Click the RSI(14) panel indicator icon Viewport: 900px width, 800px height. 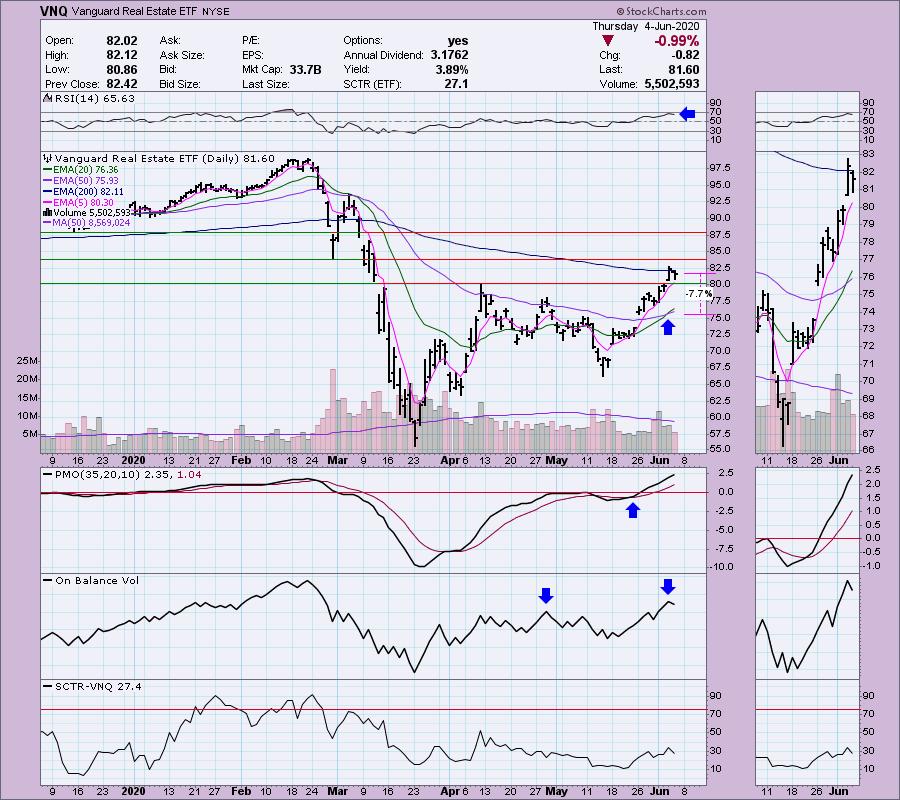(48, 98)
